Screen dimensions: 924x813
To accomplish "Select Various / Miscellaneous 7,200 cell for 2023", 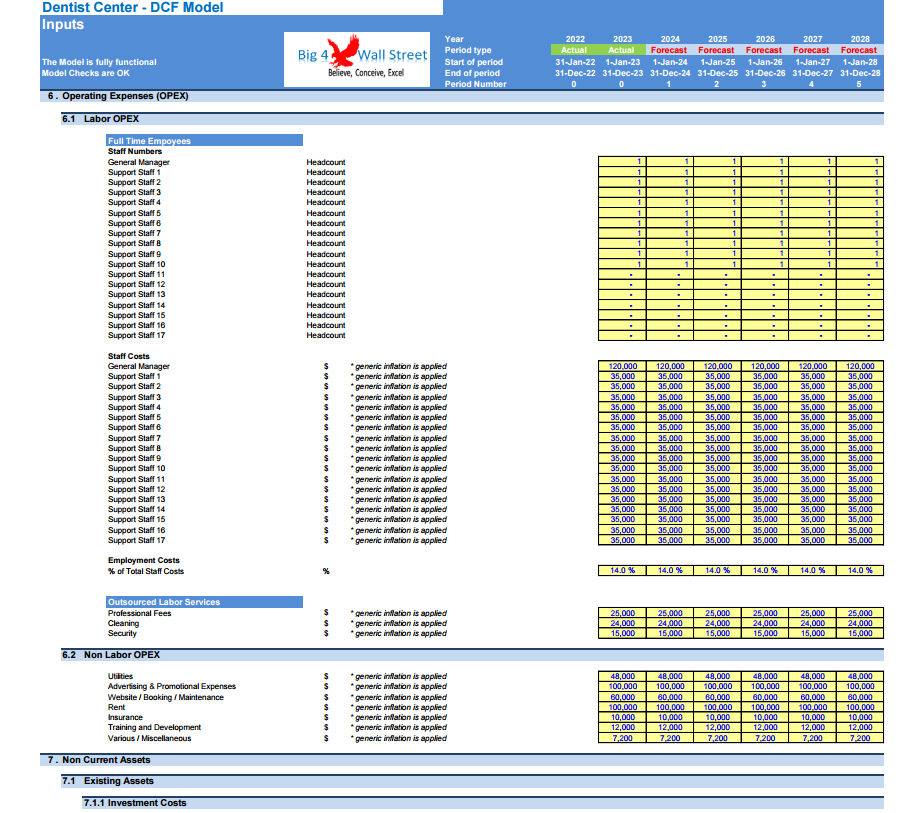I will click(x=622, y=738).
